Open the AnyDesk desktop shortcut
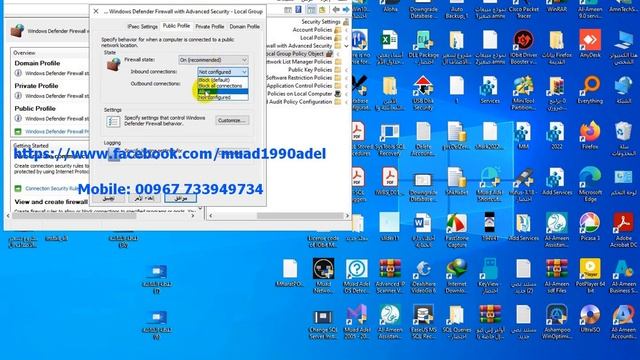The image size is (640, 360). (x=590, y=44)
